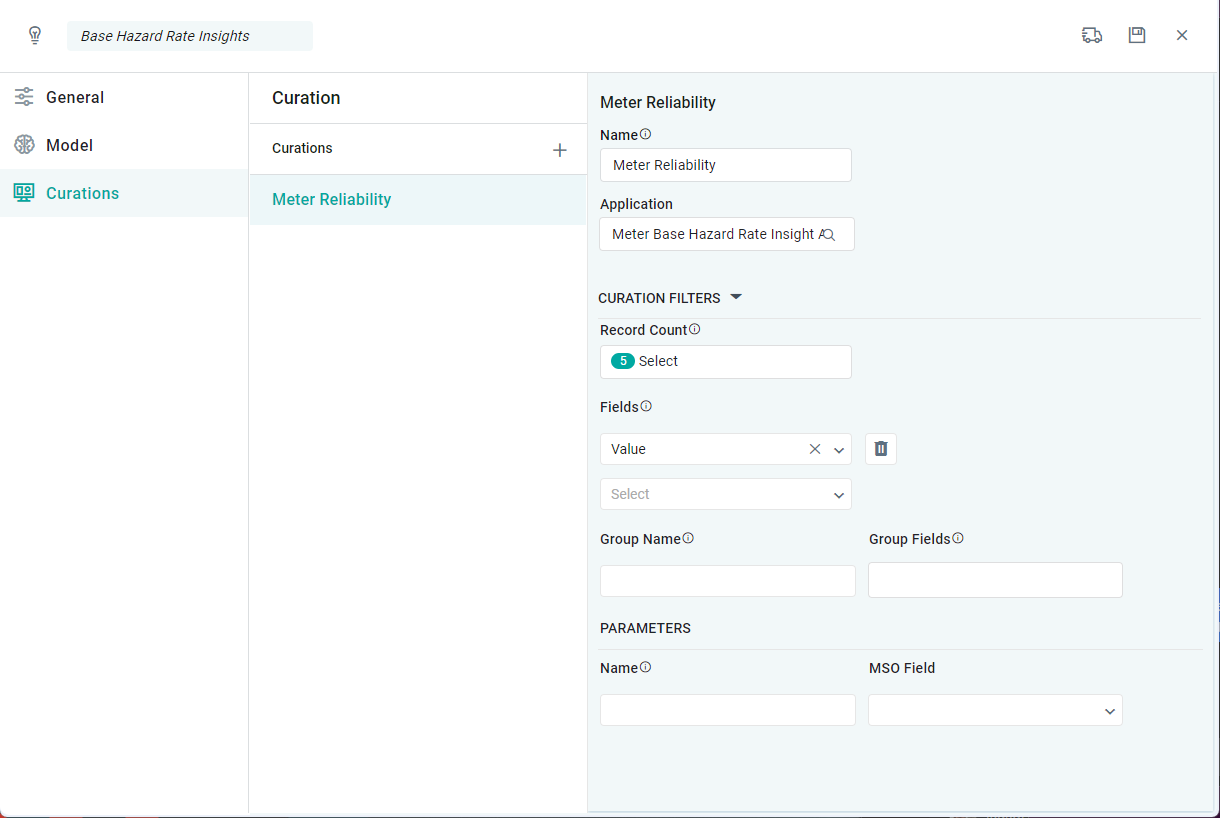Click the Base Hazard Rate Insights title field
1220x818 pixels.
[190, 36]
